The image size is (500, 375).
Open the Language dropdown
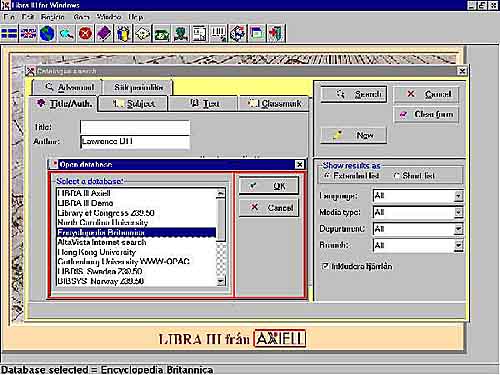point(458,196)
